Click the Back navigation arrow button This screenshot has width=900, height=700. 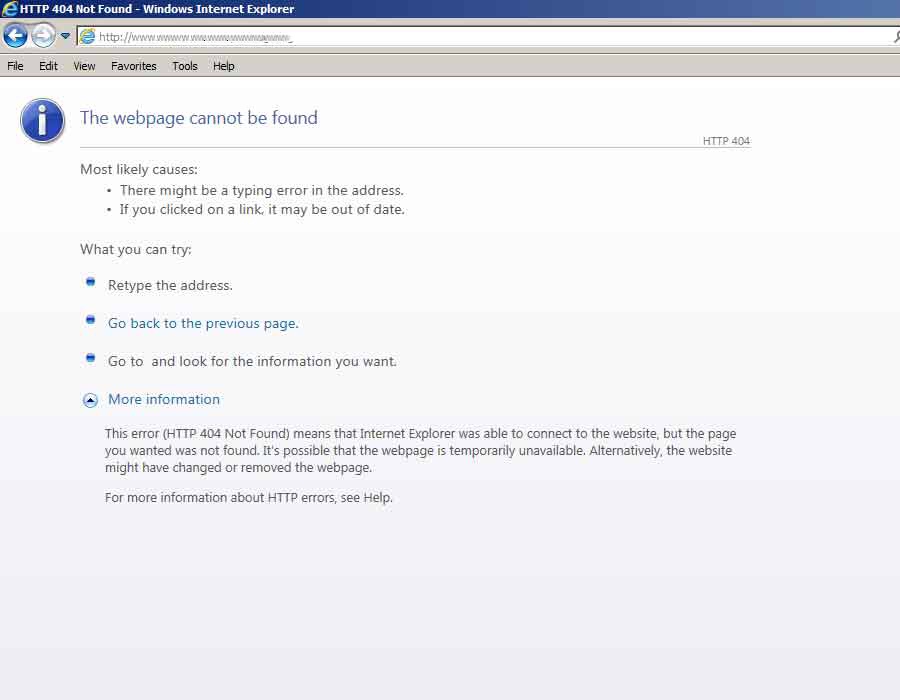tap(15, 36)
